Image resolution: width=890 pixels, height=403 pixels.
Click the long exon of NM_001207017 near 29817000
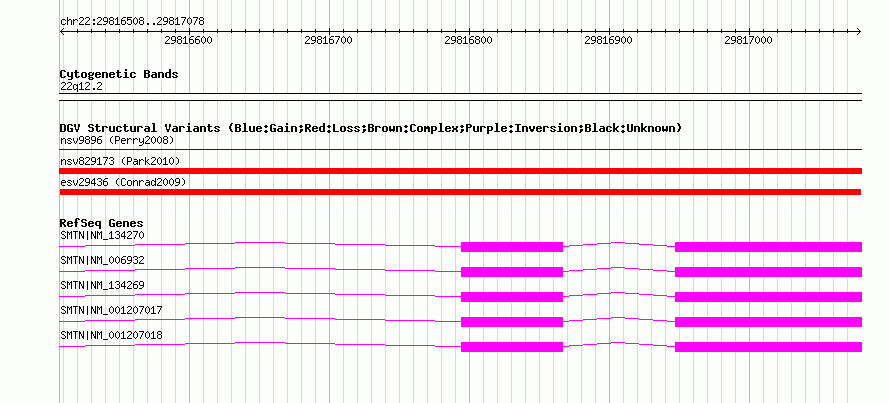769,322
